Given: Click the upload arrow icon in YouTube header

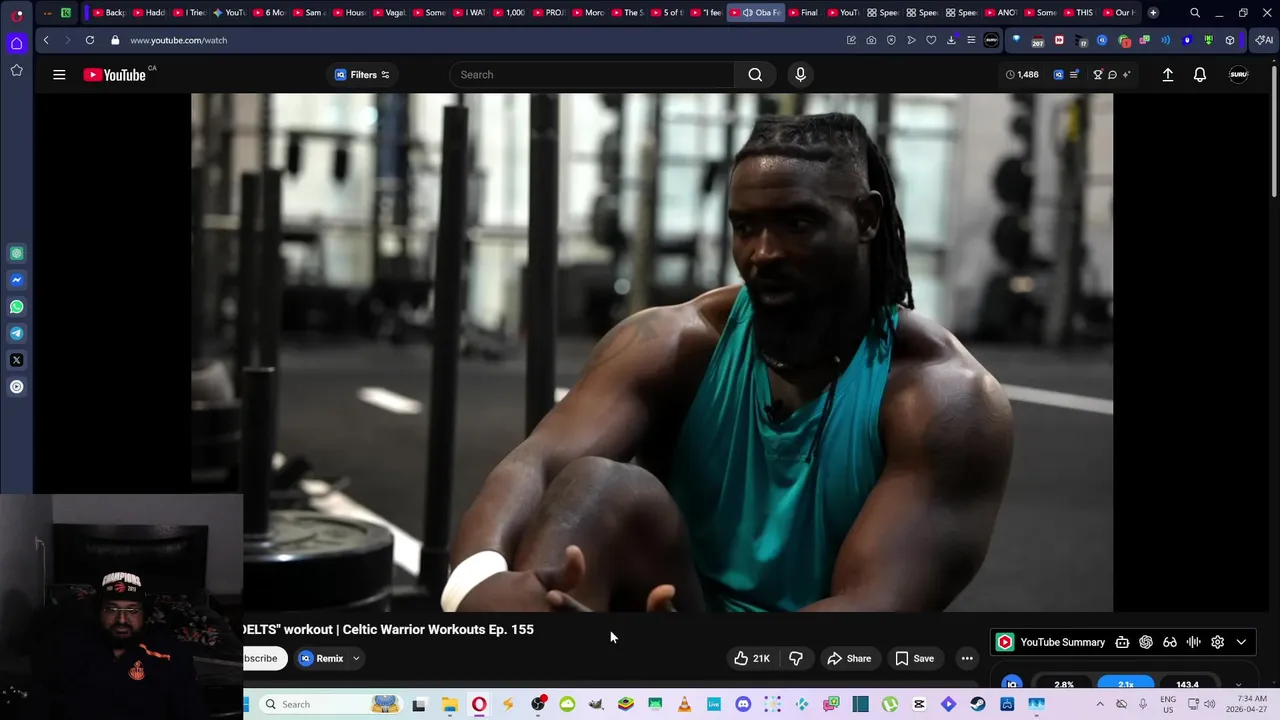Looking at the screenshot, I should point(1167,75).
